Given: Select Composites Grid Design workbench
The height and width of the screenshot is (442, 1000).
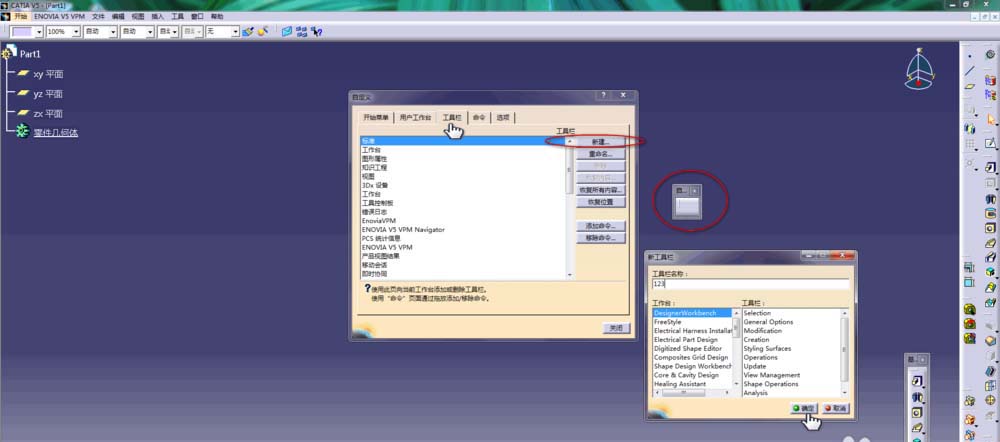Looking at the screenshot, I should coord(693,358).
